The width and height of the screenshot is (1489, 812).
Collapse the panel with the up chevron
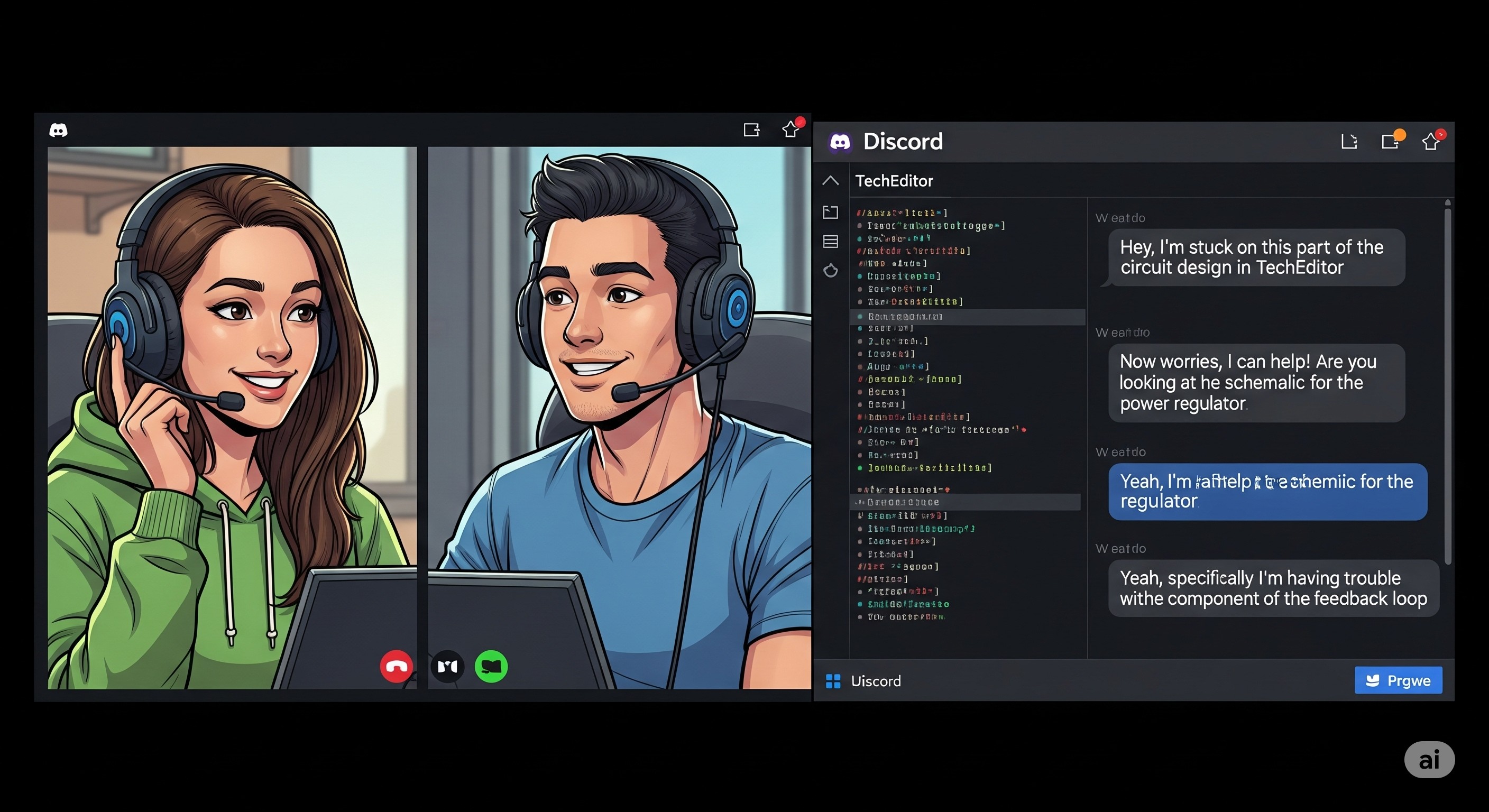pos(831,180)
